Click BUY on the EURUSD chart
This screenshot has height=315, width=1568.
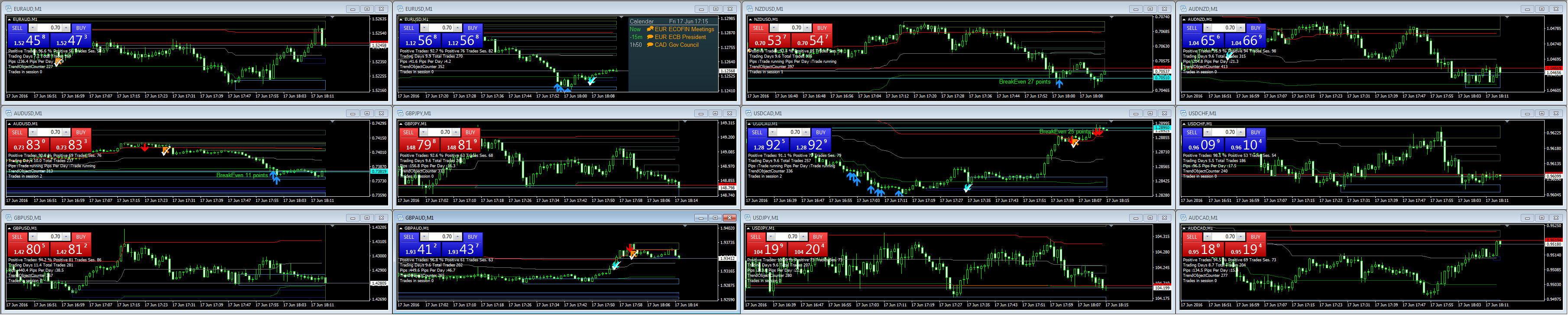pos(472,28)
